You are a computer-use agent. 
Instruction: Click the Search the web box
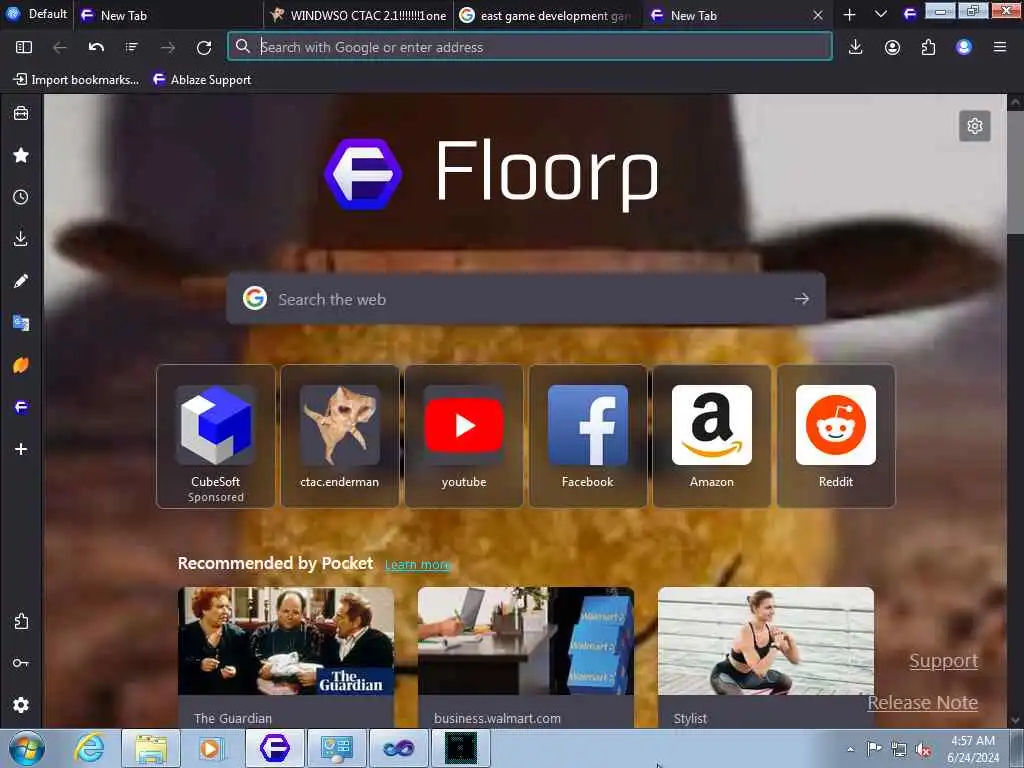[x=526, y=299]
